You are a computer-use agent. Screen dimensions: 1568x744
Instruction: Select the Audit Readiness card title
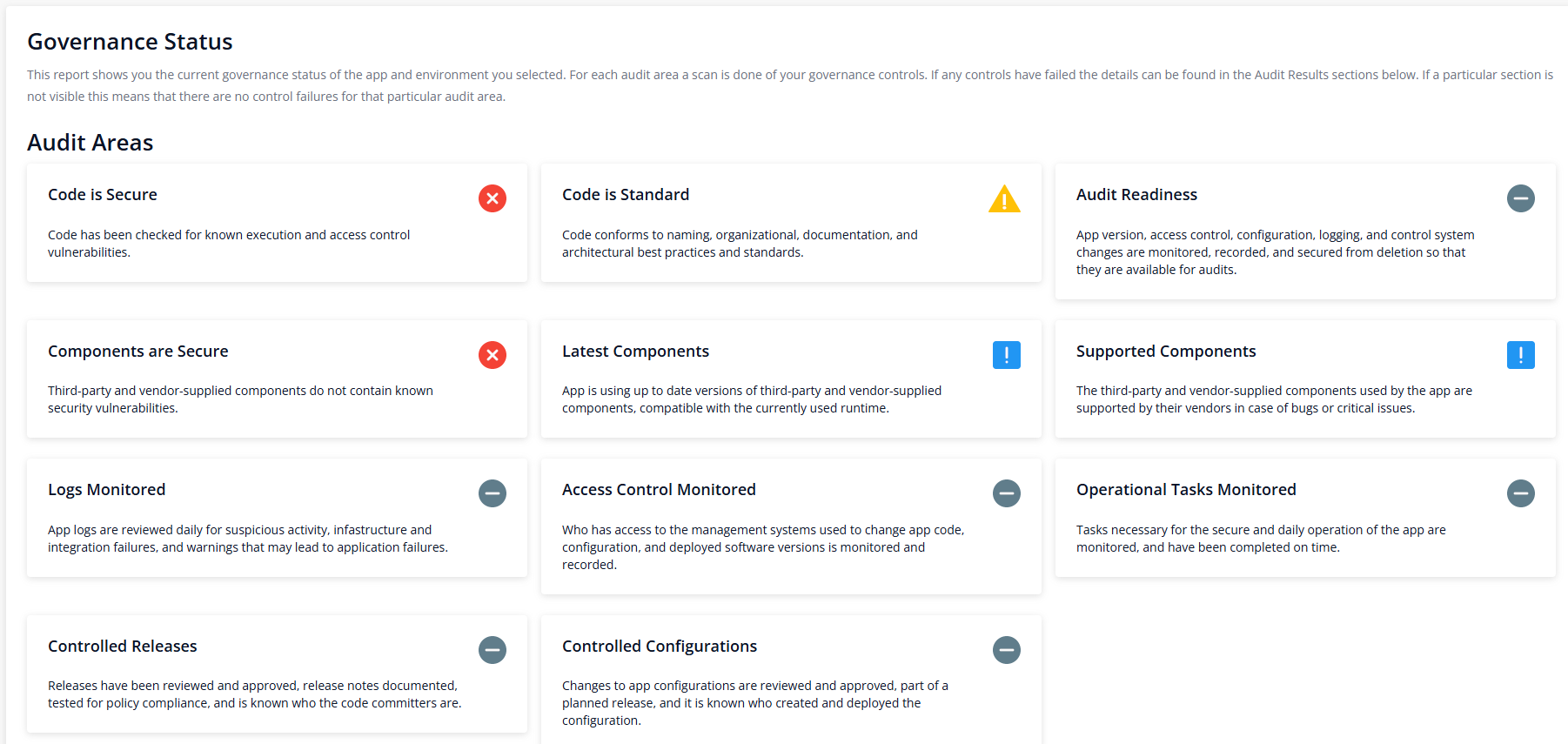coord(1136,195)
